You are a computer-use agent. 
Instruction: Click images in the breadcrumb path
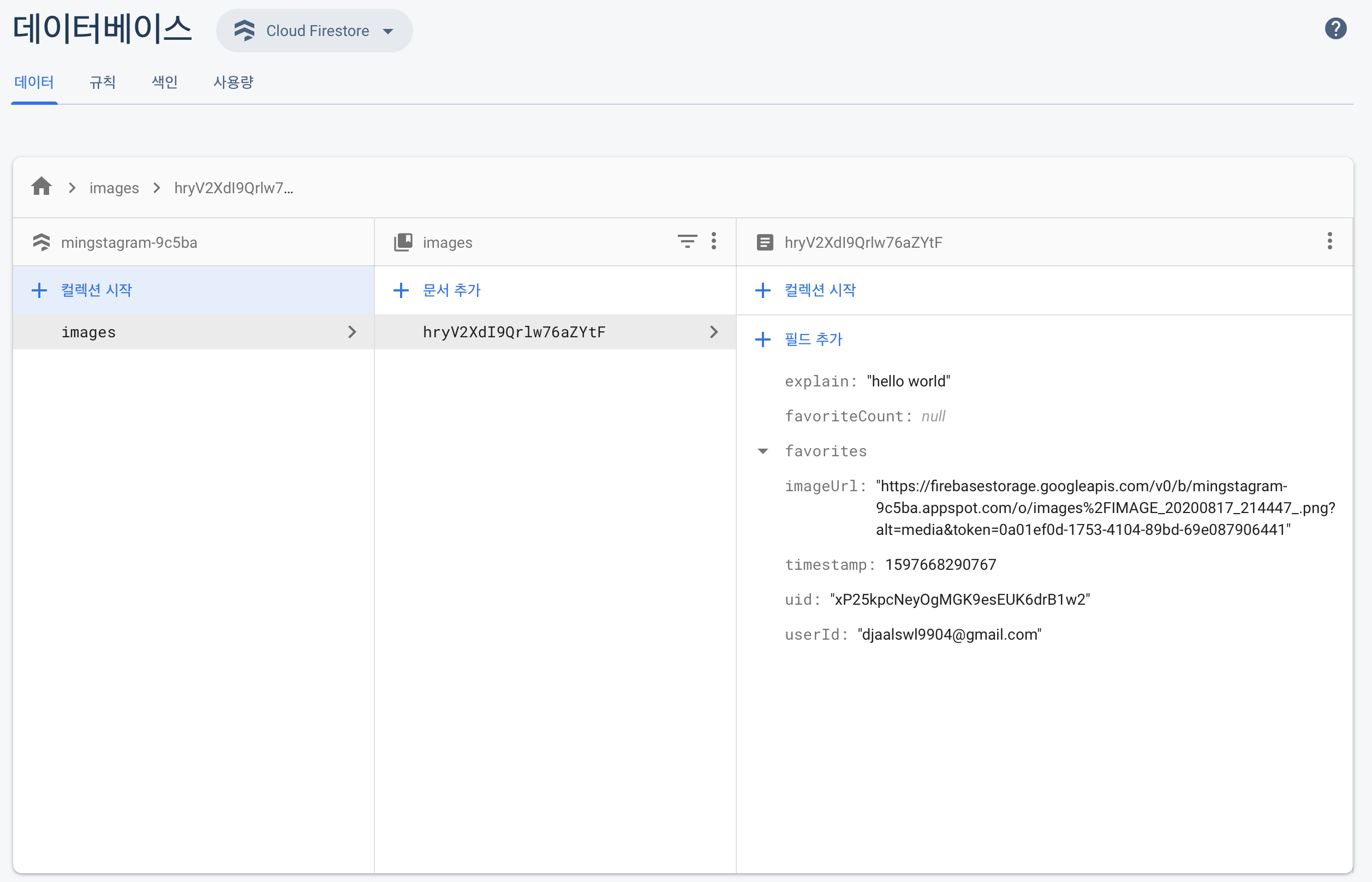tap(114, 188)
